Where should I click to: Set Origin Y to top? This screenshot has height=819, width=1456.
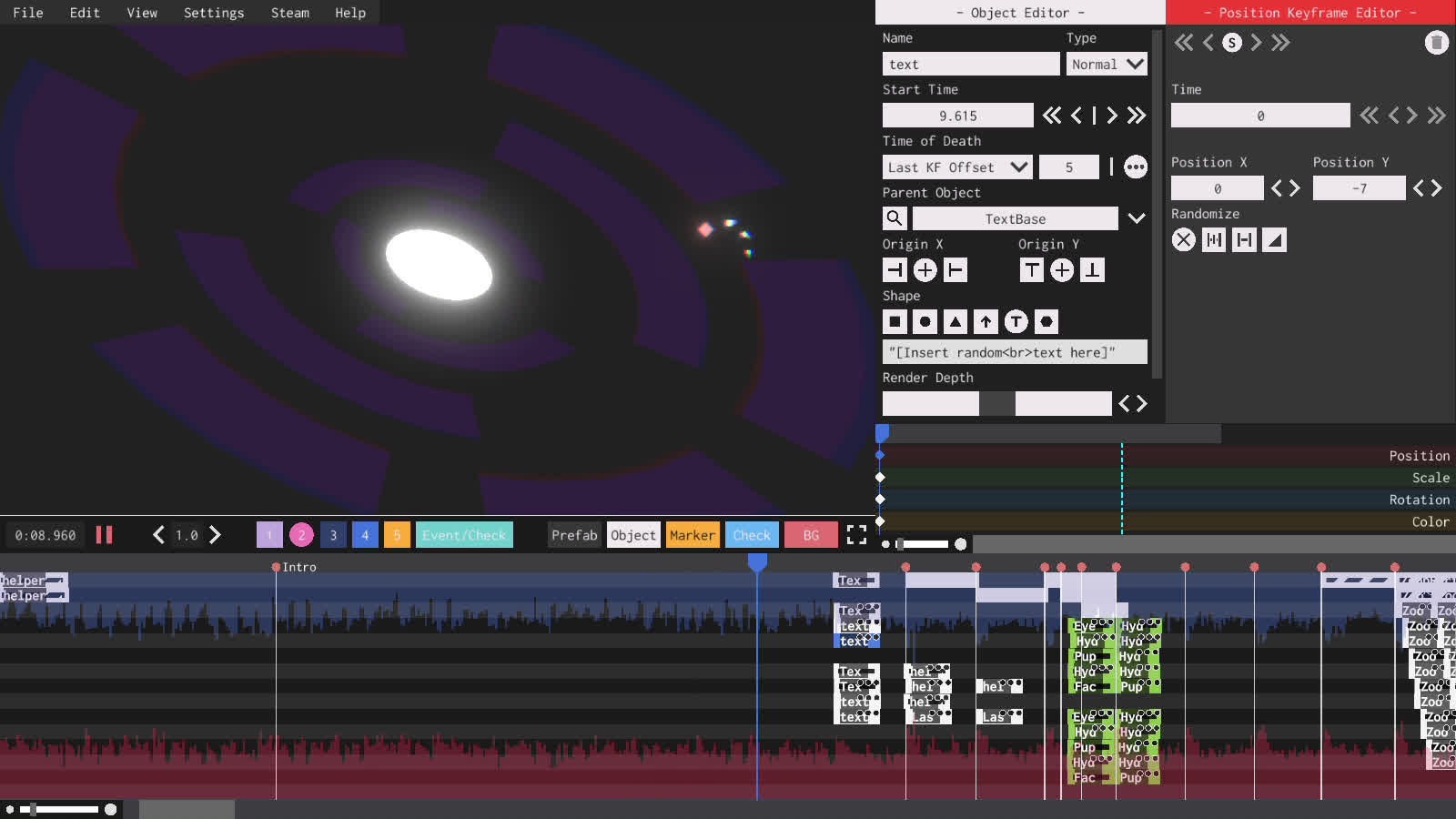point(1031,270)
